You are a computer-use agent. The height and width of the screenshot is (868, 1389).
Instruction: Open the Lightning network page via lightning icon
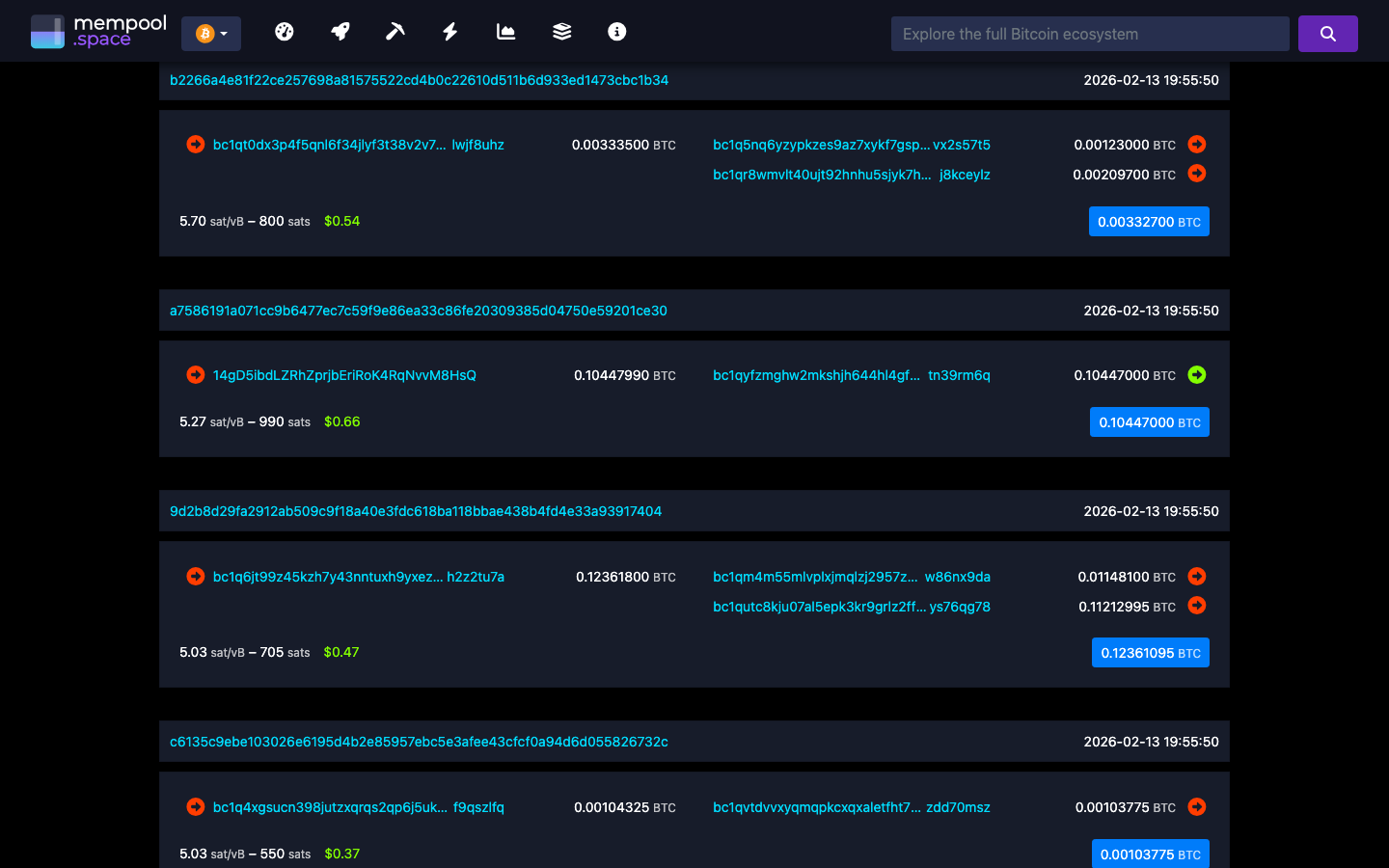[449, 31]
